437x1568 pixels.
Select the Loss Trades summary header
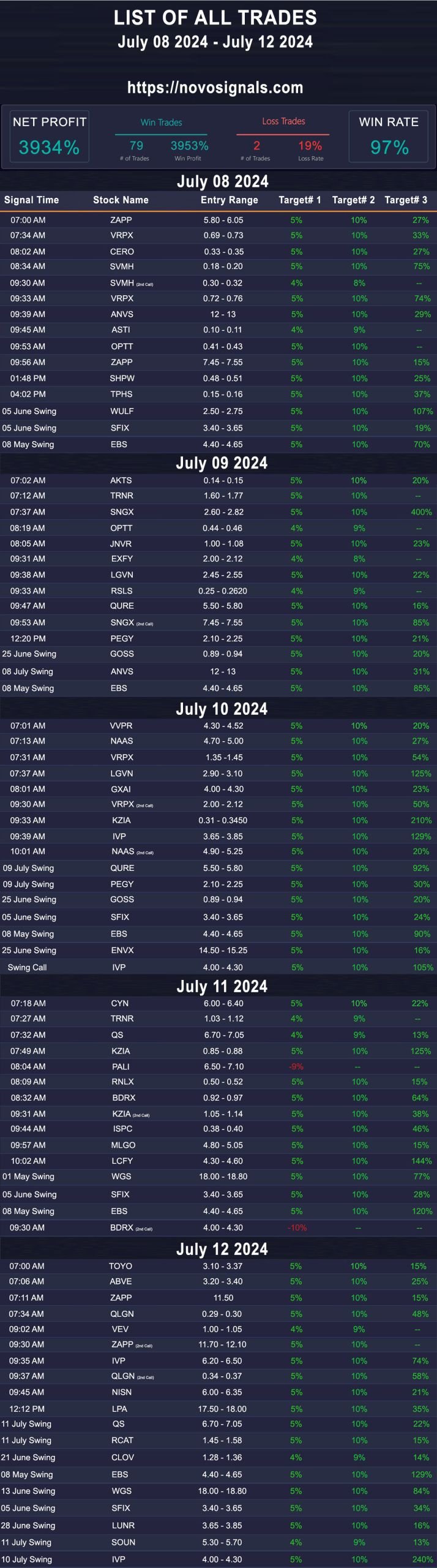click(283, 121)
